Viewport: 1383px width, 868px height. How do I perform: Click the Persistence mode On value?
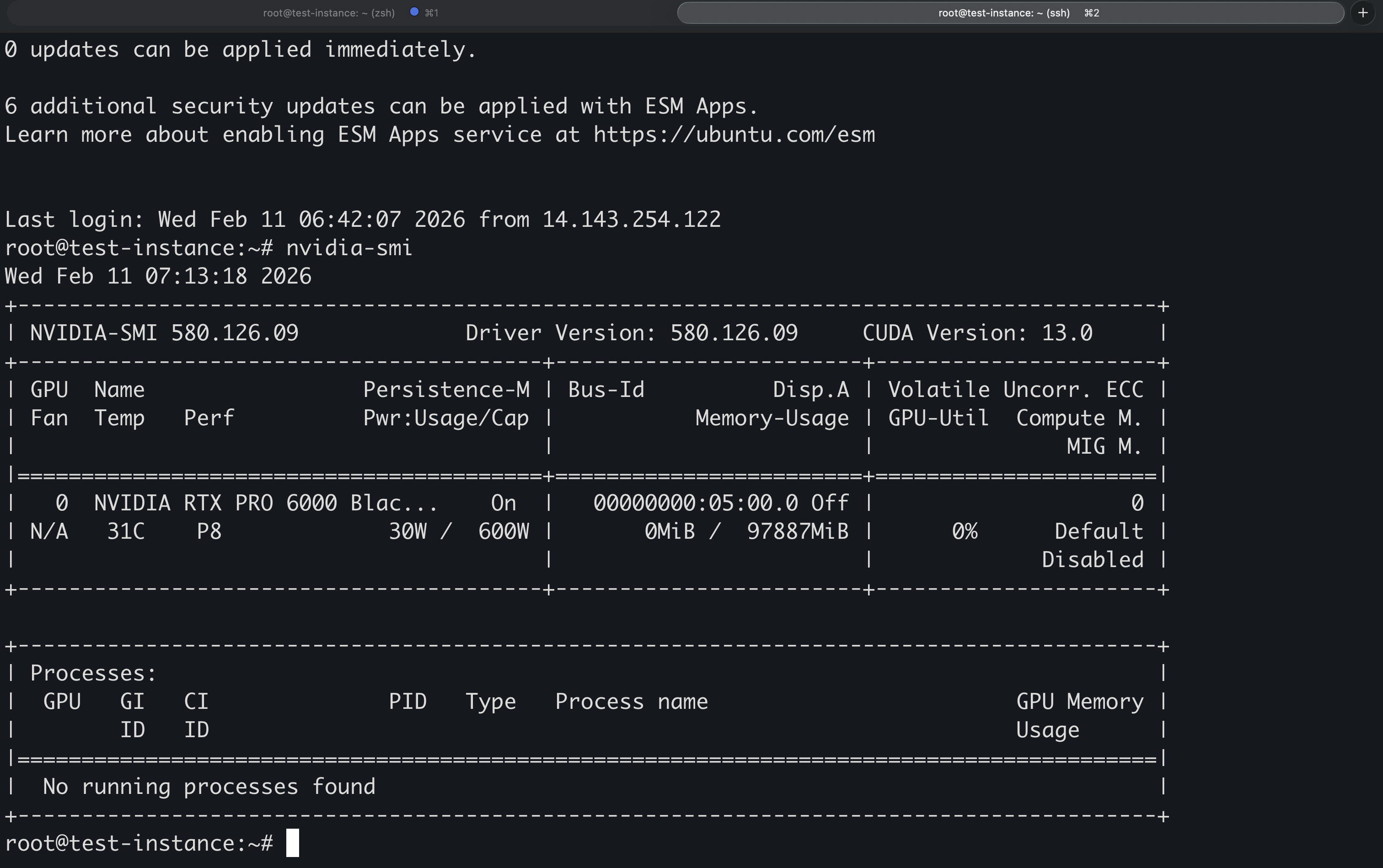tap(504, 503)
